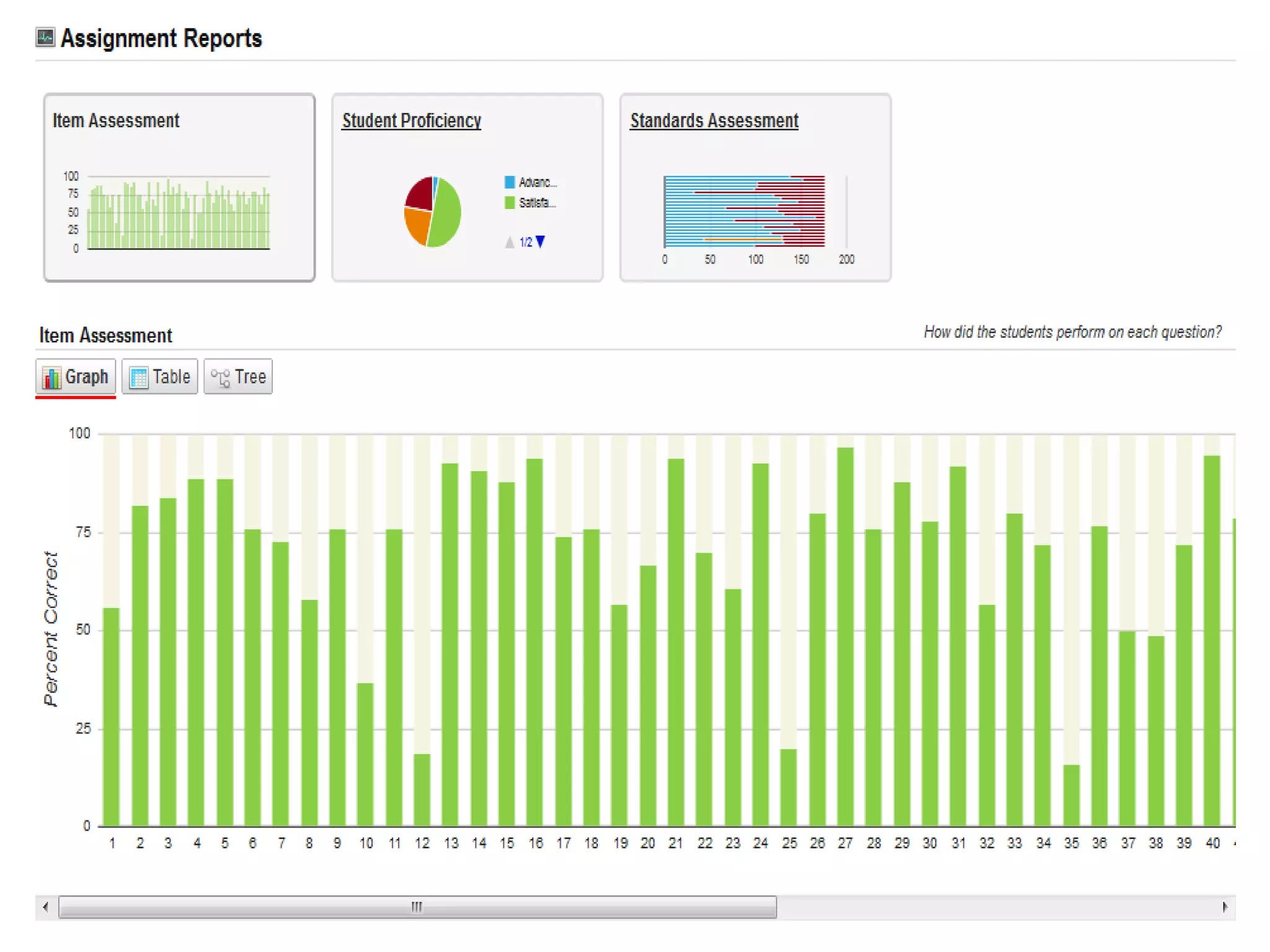The width and height of the screenshot is (1270, 952).
Task: Go to next legend page arrow
Action: [541, 242]
